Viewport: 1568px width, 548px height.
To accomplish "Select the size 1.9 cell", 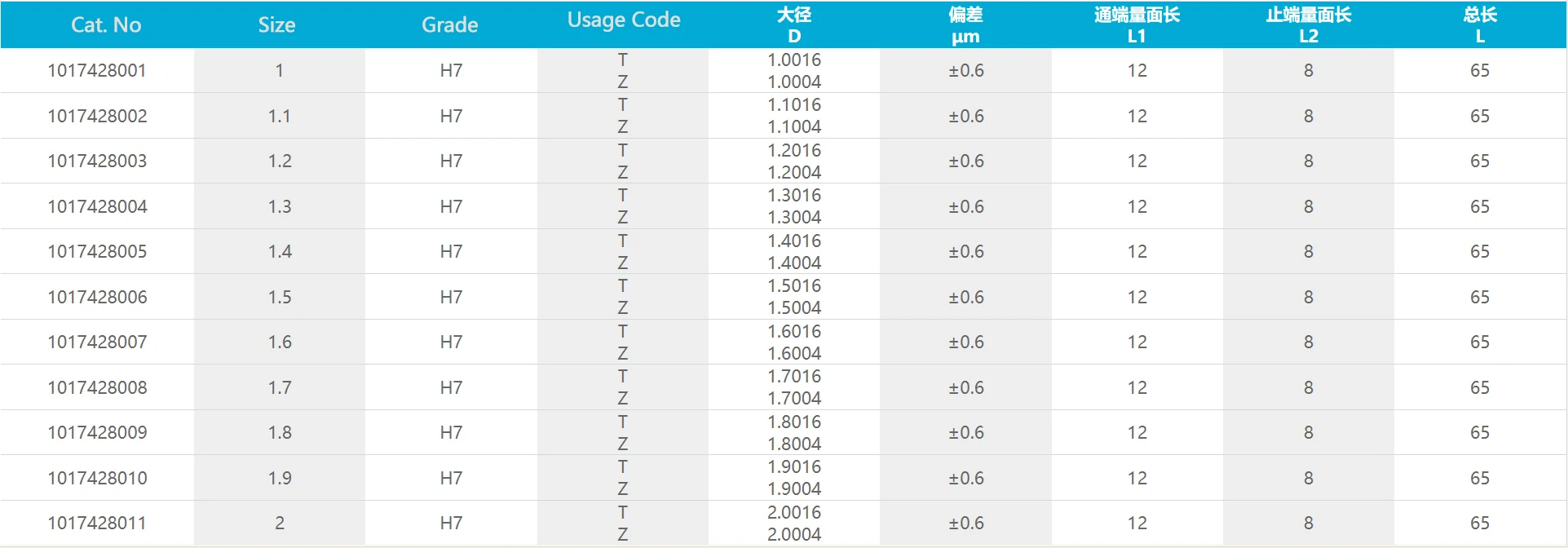I will pos(280,479).
